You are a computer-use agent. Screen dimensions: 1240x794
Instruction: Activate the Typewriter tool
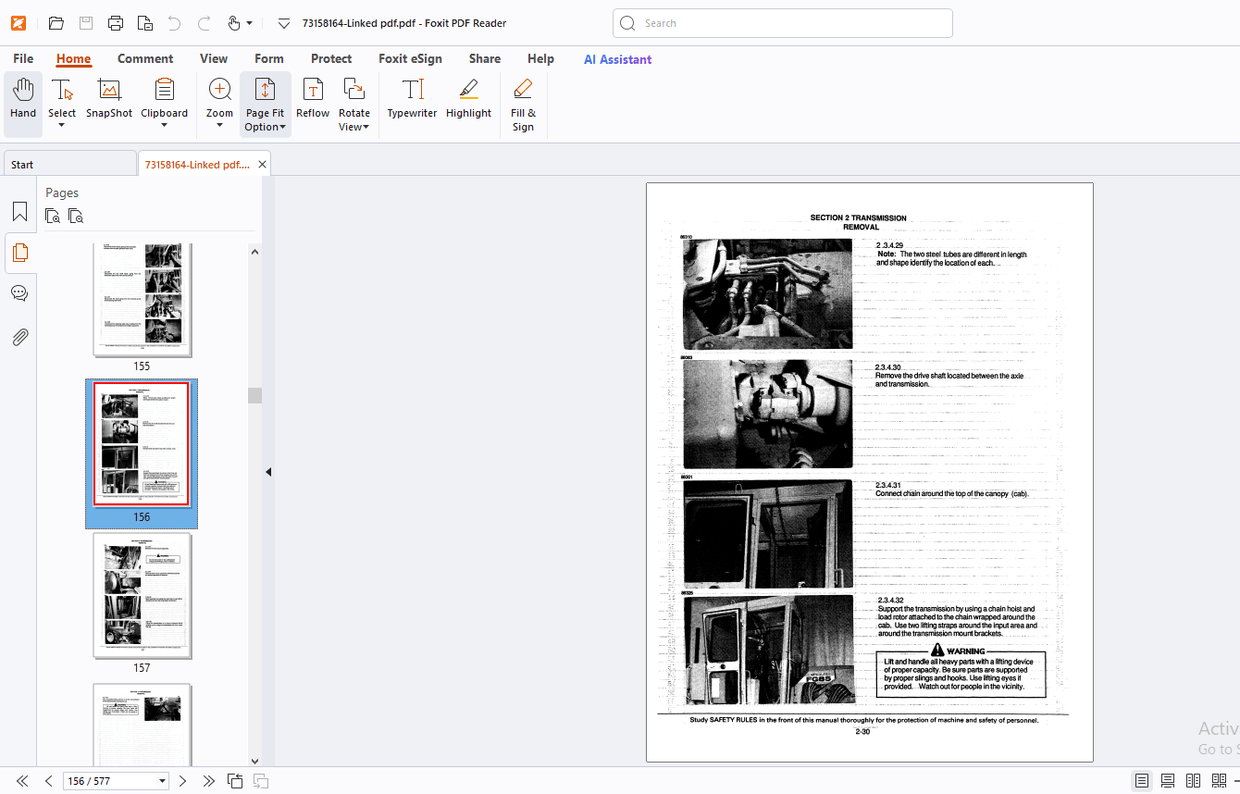412,100
